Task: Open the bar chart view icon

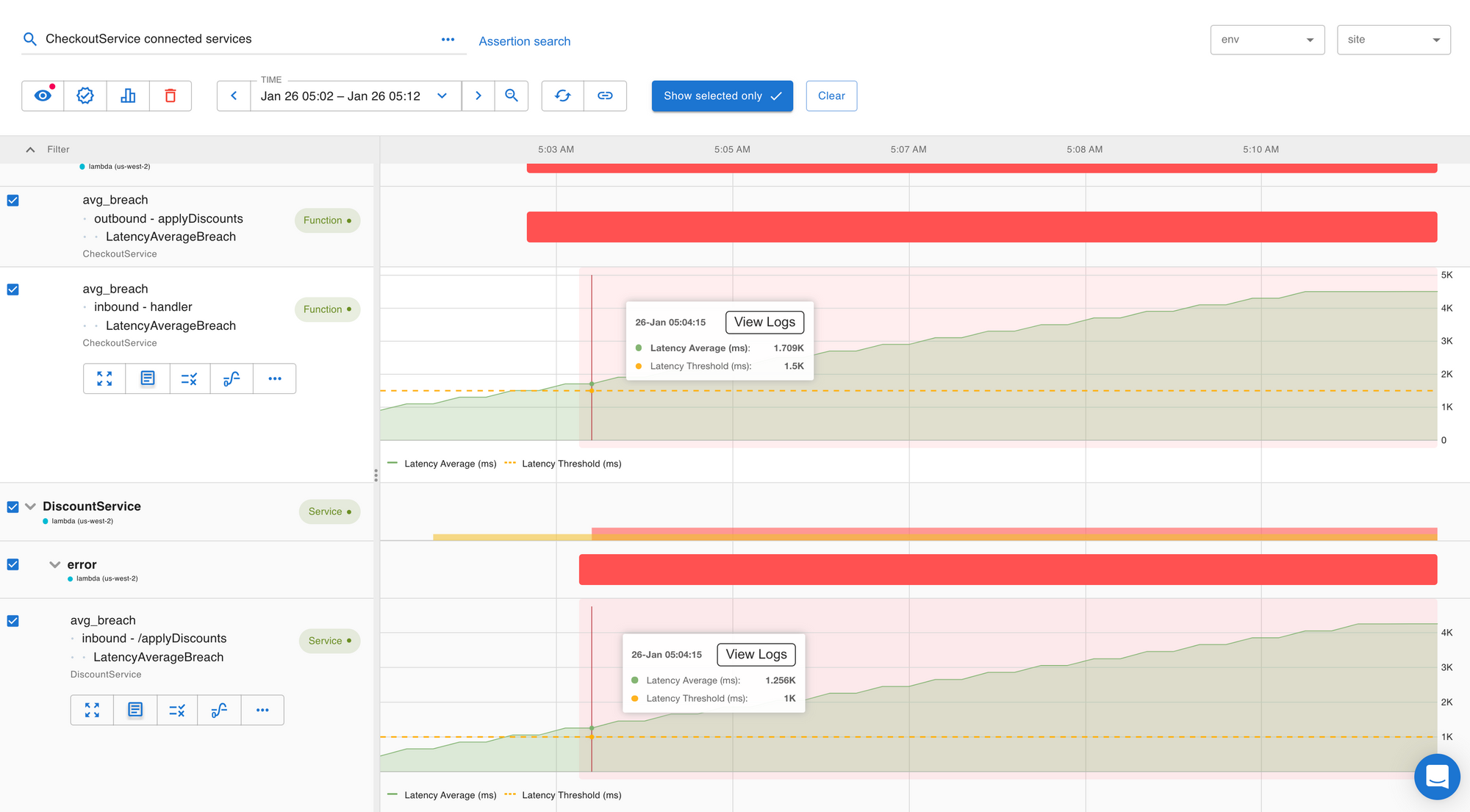Action: (x=128, y=96)
